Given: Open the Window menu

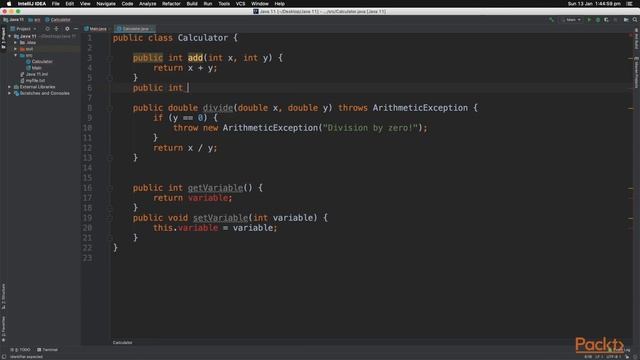Looking at the screenshot, I should [260, 4].
